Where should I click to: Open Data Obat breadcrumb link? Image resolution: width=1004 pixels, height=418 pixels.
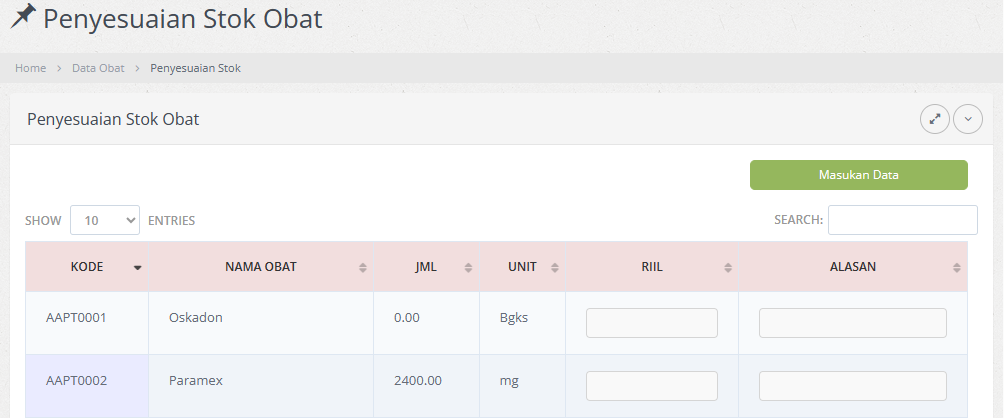tap(98, 68)
